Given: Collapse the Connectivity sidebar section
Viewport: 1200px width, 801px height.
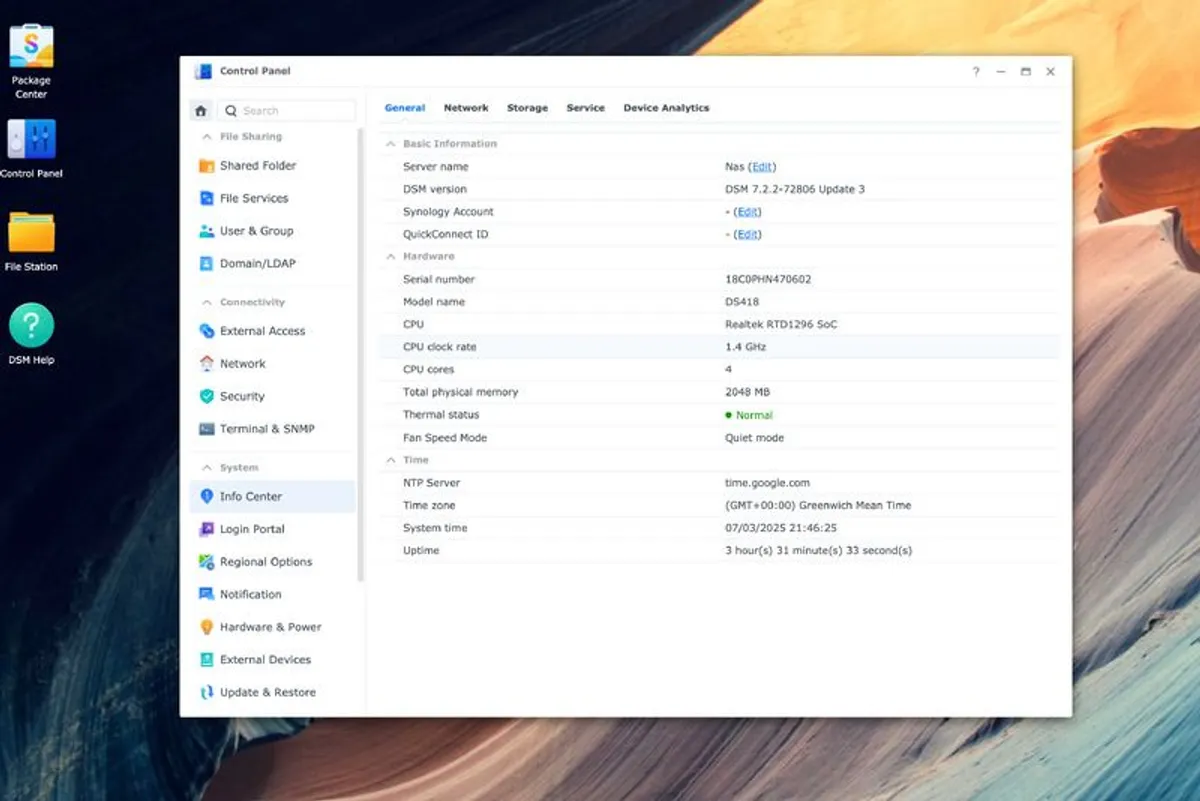Looking at the screenshot, I should pos(207,302).
